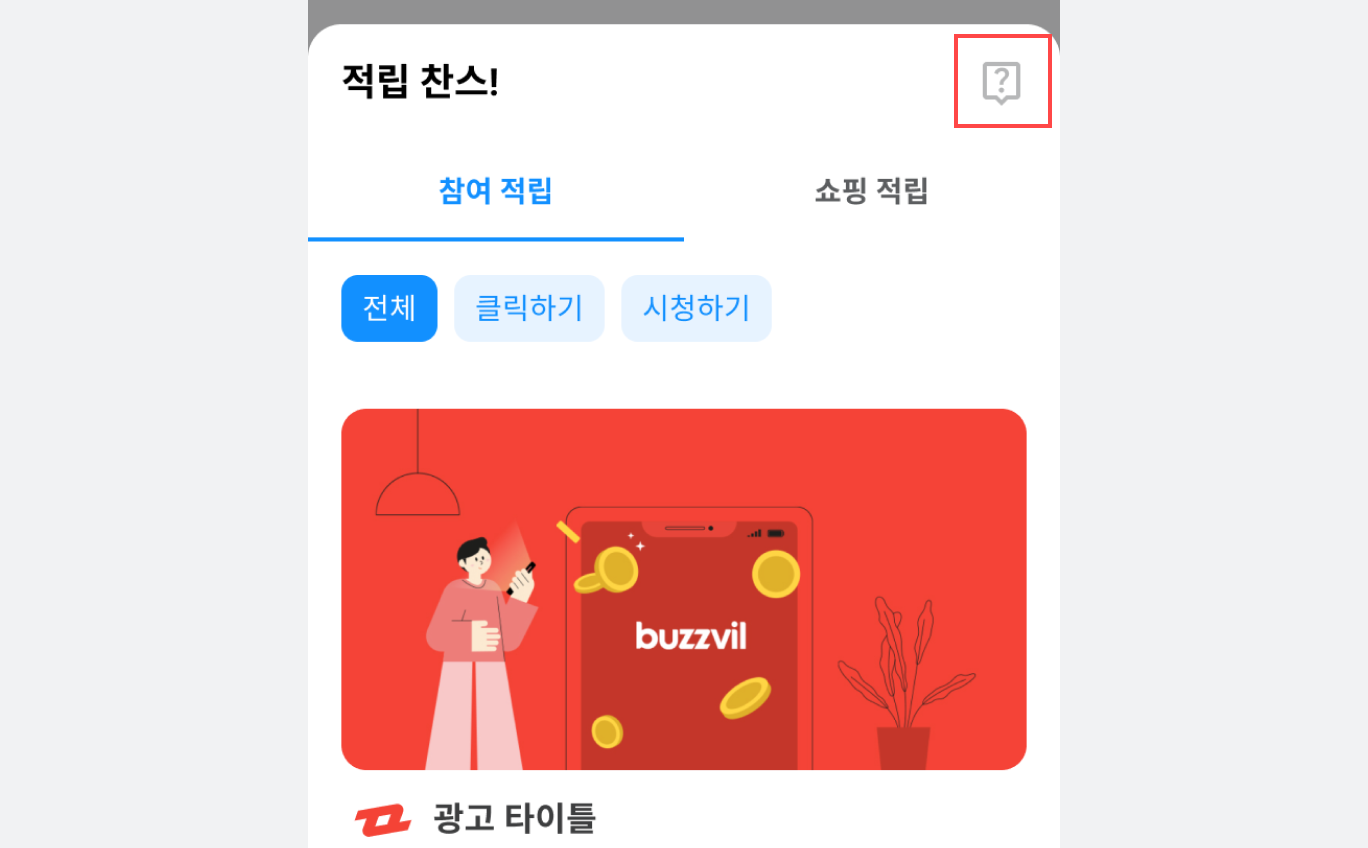This screenshot has width=1368, height=848.
Task: Tap the buzzvil logo text in banner
Action: click(x=691, y=635)
